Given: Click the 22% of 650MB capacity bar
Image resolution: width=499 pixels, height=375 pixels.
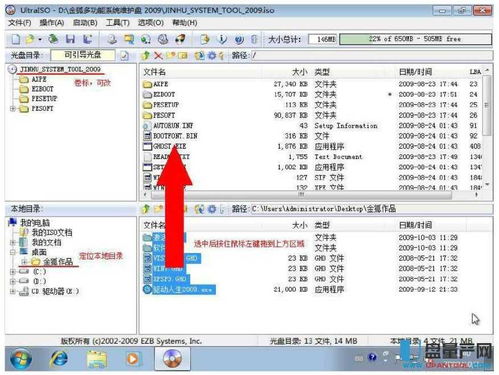Looking at the screenshot, I should click(415, 39).
